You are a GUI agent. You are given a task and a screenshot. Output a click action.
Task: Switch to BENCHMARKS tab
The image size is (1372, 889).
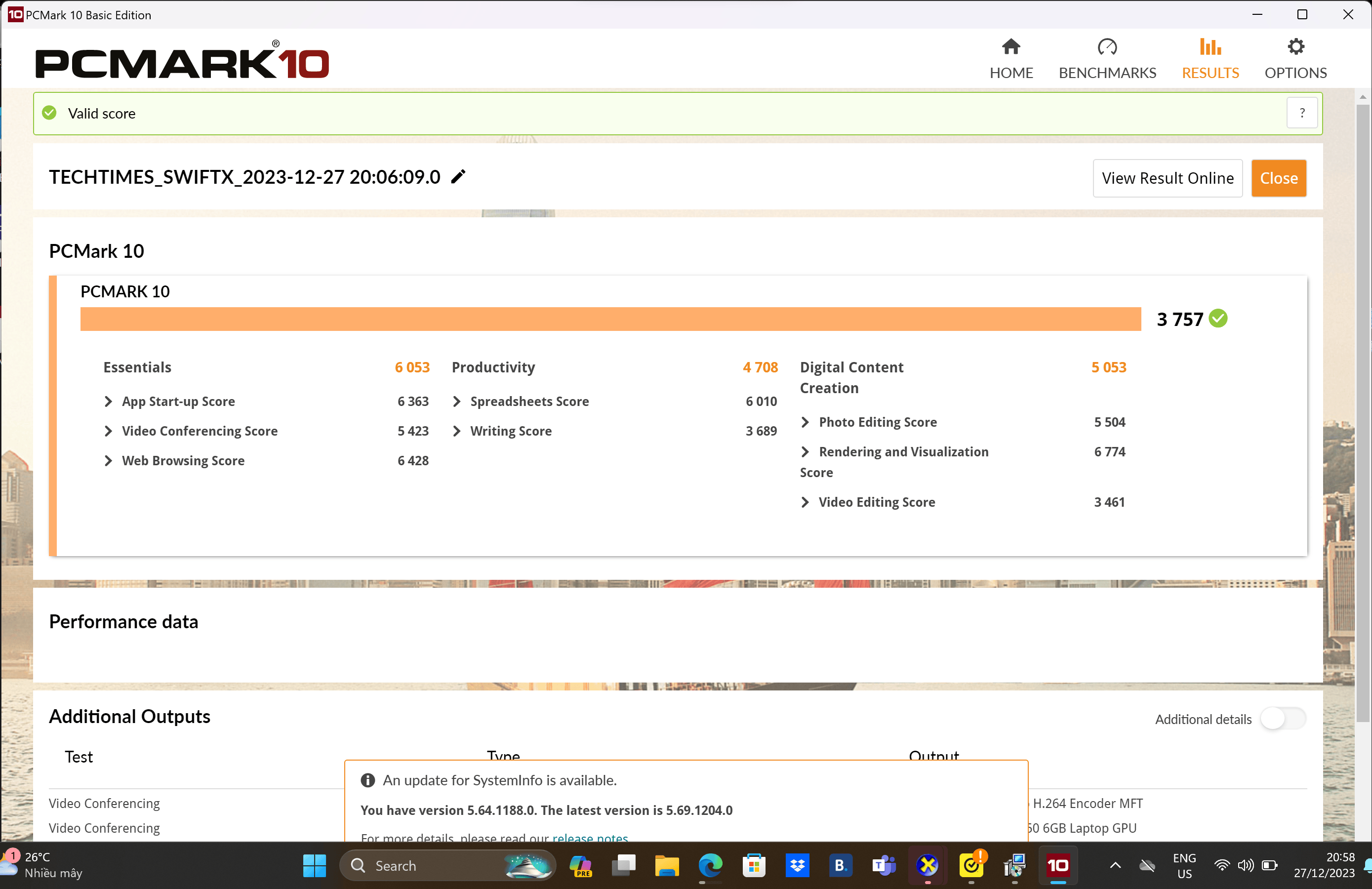pos(1107,59)
